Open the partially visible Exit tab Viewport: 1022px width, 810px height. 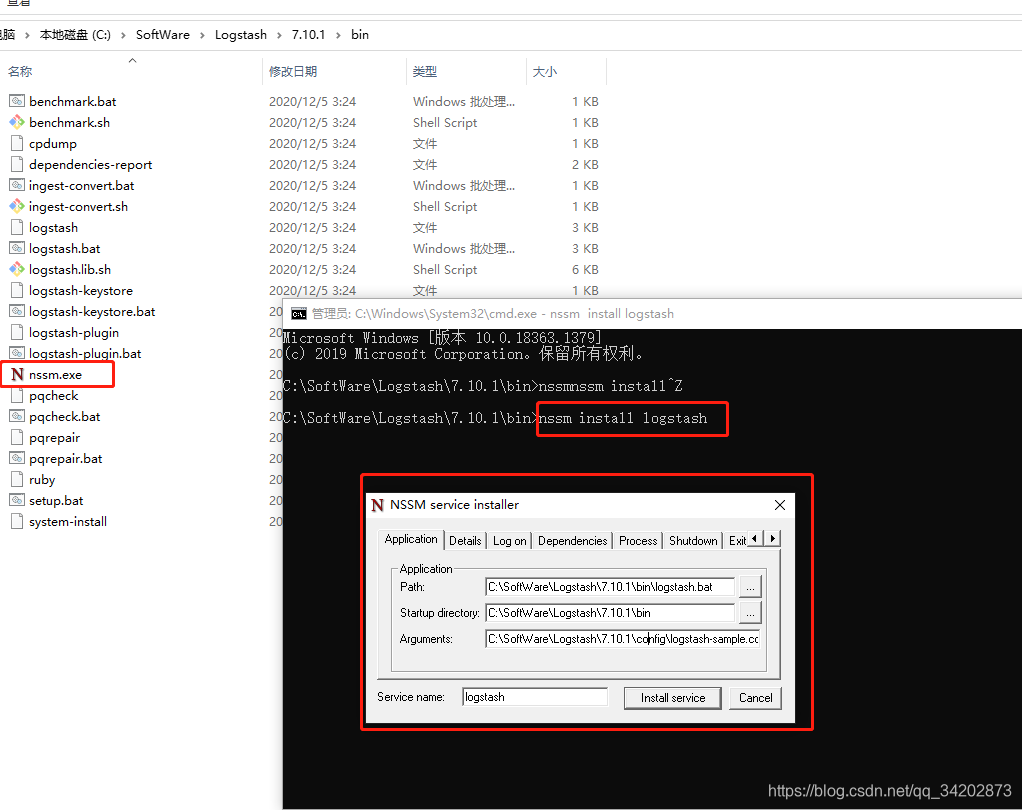coord(737,541)
